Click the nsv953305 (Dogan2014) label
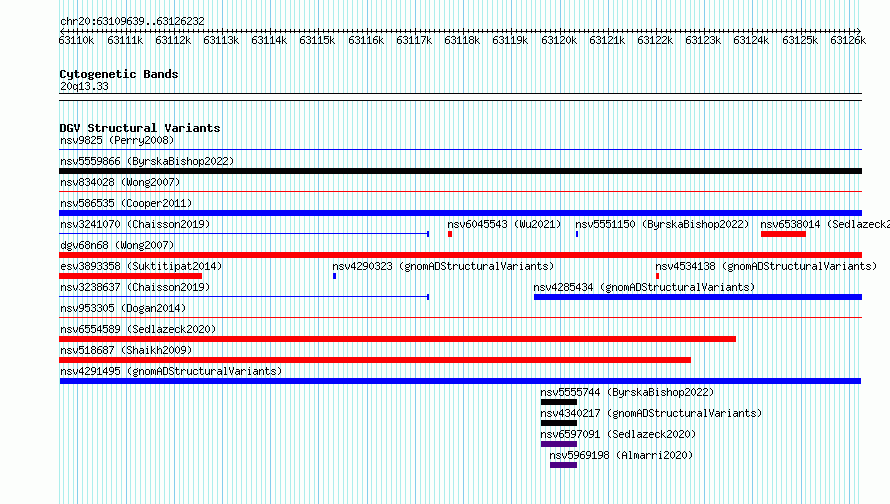The image size is (890, 504). pos(123,308)
